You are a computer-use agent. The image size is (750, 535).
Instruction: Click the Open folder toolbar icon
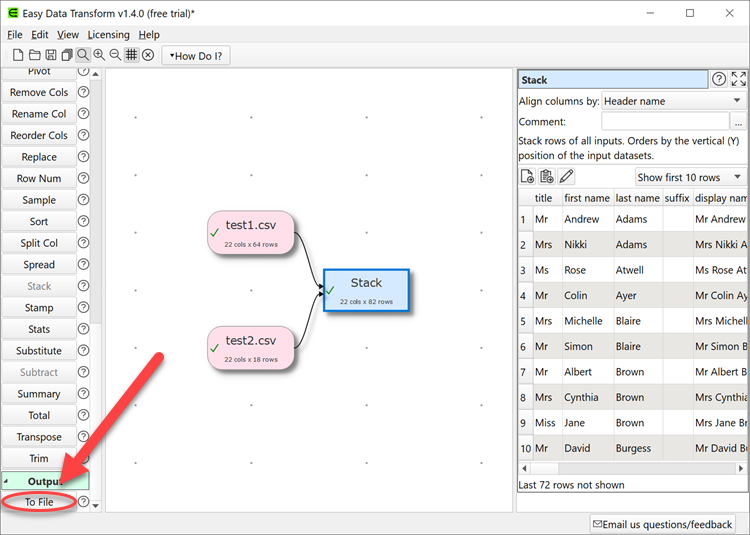tap(34, 55)
